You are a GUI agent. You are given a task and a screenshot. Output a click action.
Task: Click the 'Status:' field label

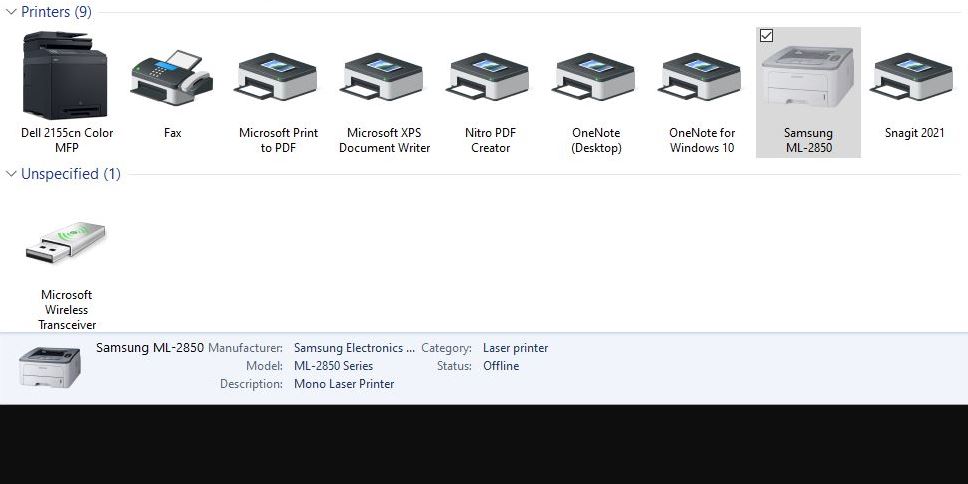(x=454, y=366)
